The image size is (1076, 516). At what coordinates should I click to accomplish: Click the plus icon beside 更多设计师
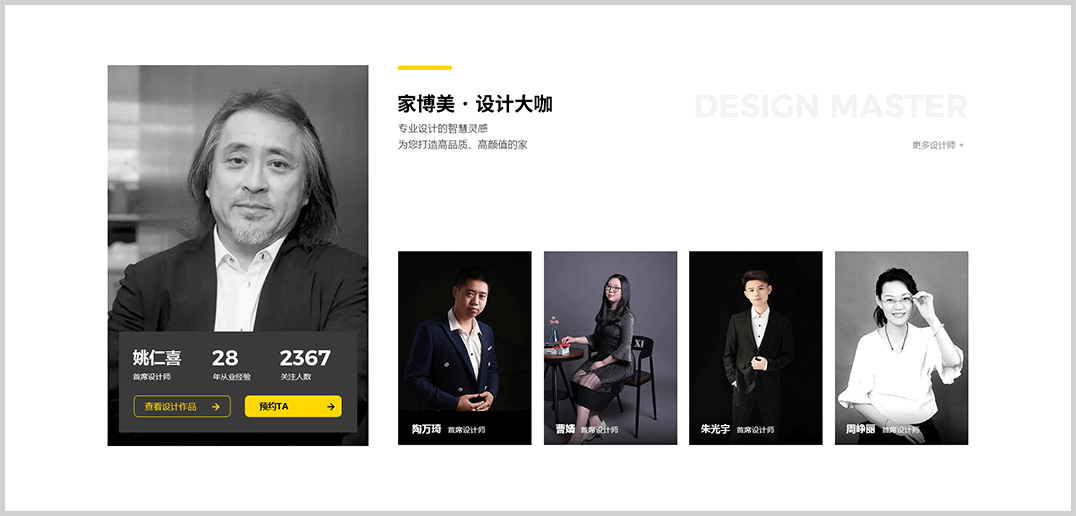coord(961,145)
